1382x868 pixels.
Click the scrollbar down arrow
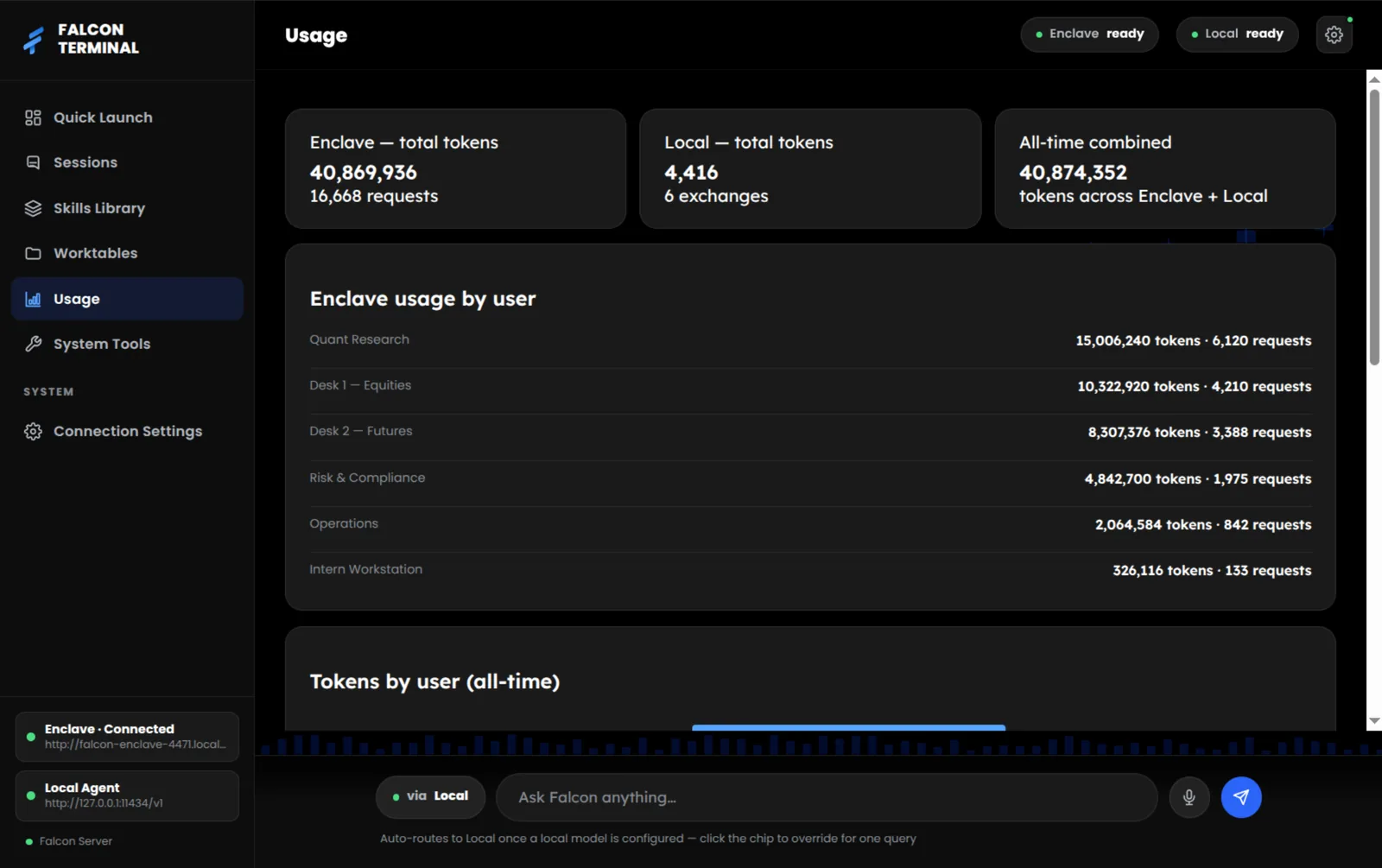tap(1374, 721)
